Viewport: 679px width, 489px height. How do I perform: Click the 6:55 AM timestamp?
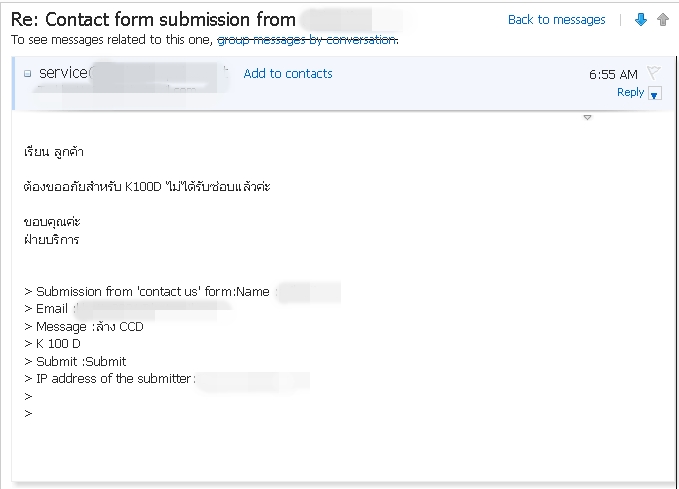(x=613, y=74)
